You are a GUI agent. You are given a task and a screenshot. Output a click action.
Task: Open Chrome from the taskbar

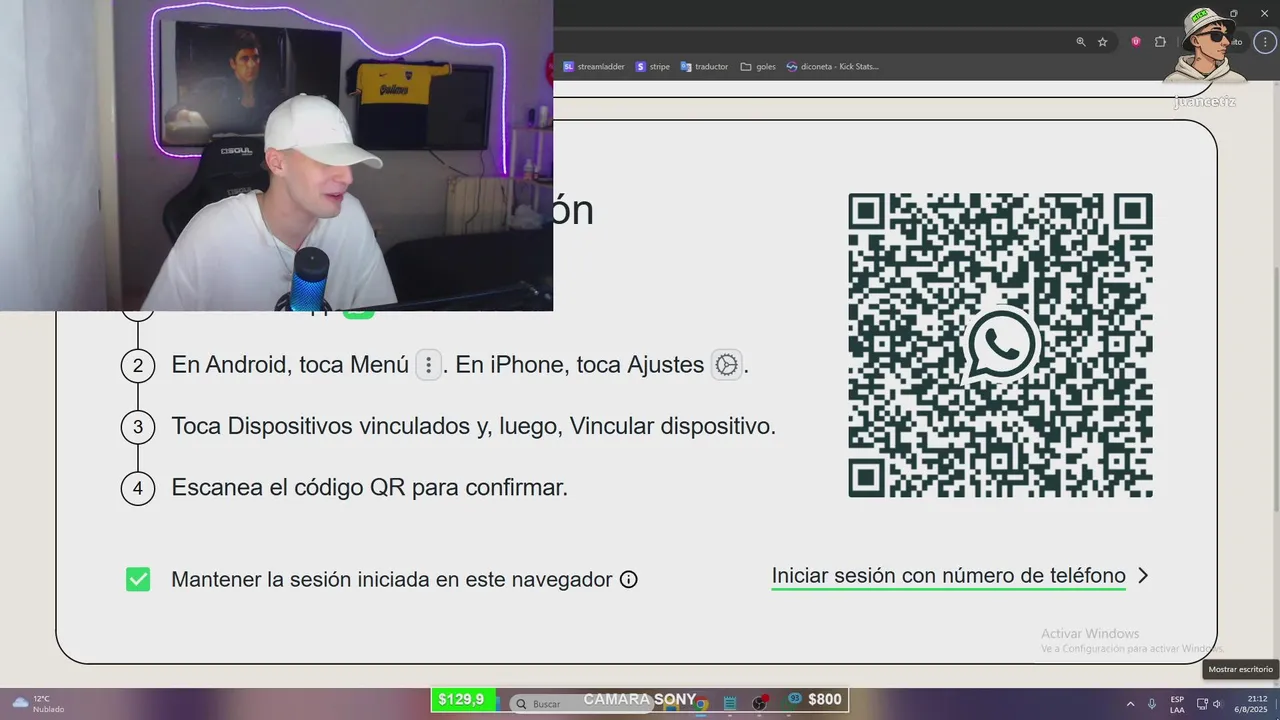point(701,704)
